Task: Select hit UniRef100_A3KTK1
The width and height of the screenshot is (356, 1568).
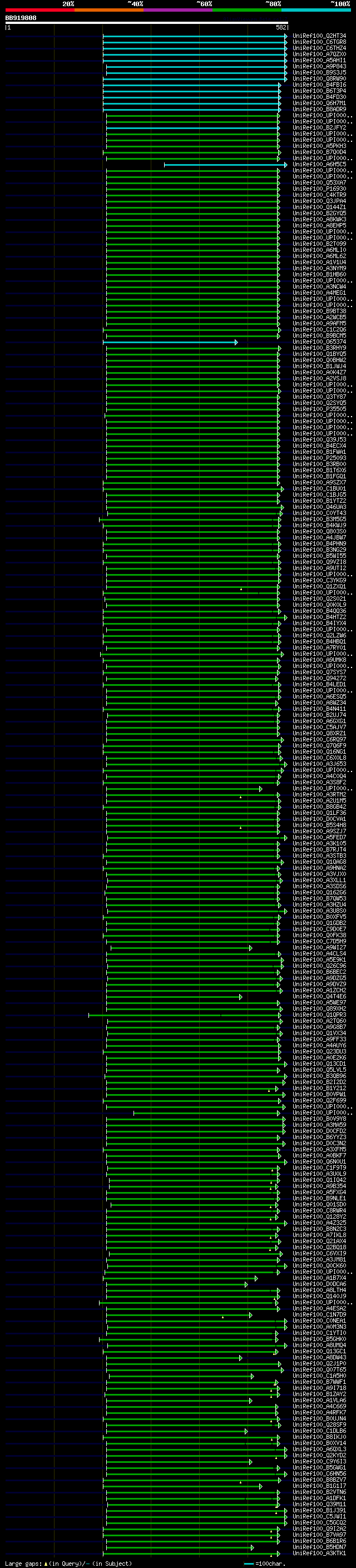Action: point(319,1553)
